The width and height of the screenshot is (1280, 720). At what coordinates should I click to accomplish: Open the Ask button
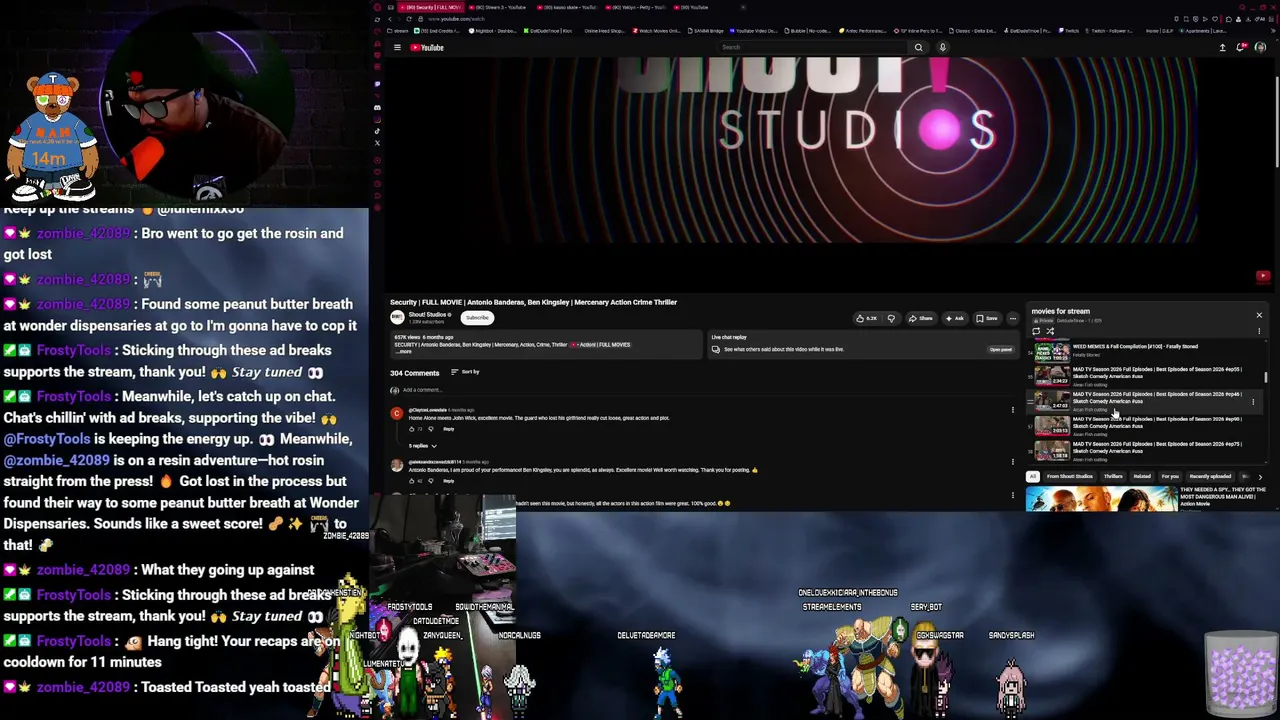coord(955,318)
